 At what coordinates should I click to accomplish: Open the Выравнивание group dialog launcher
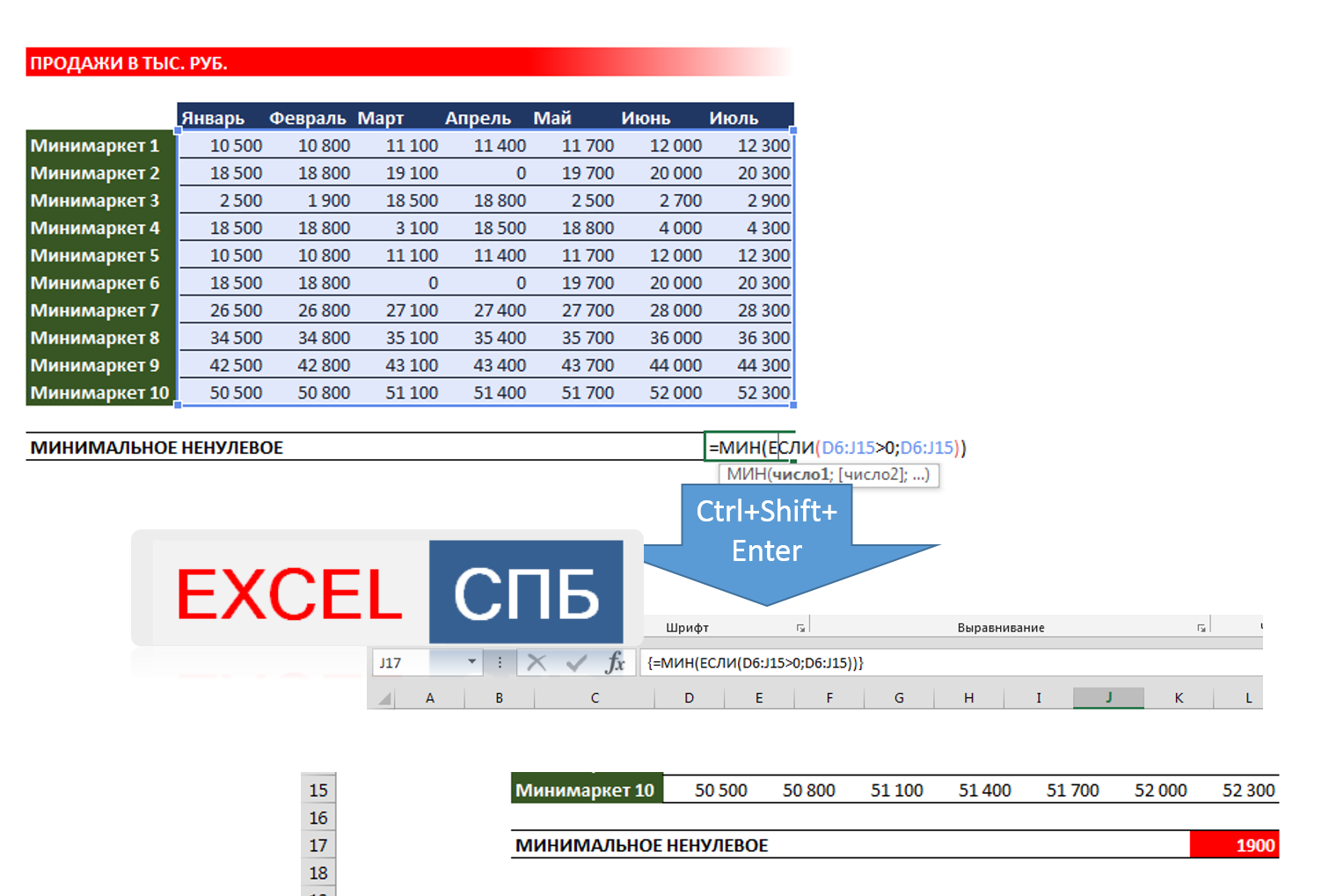pyautogui.click(x=1201, y=628)
